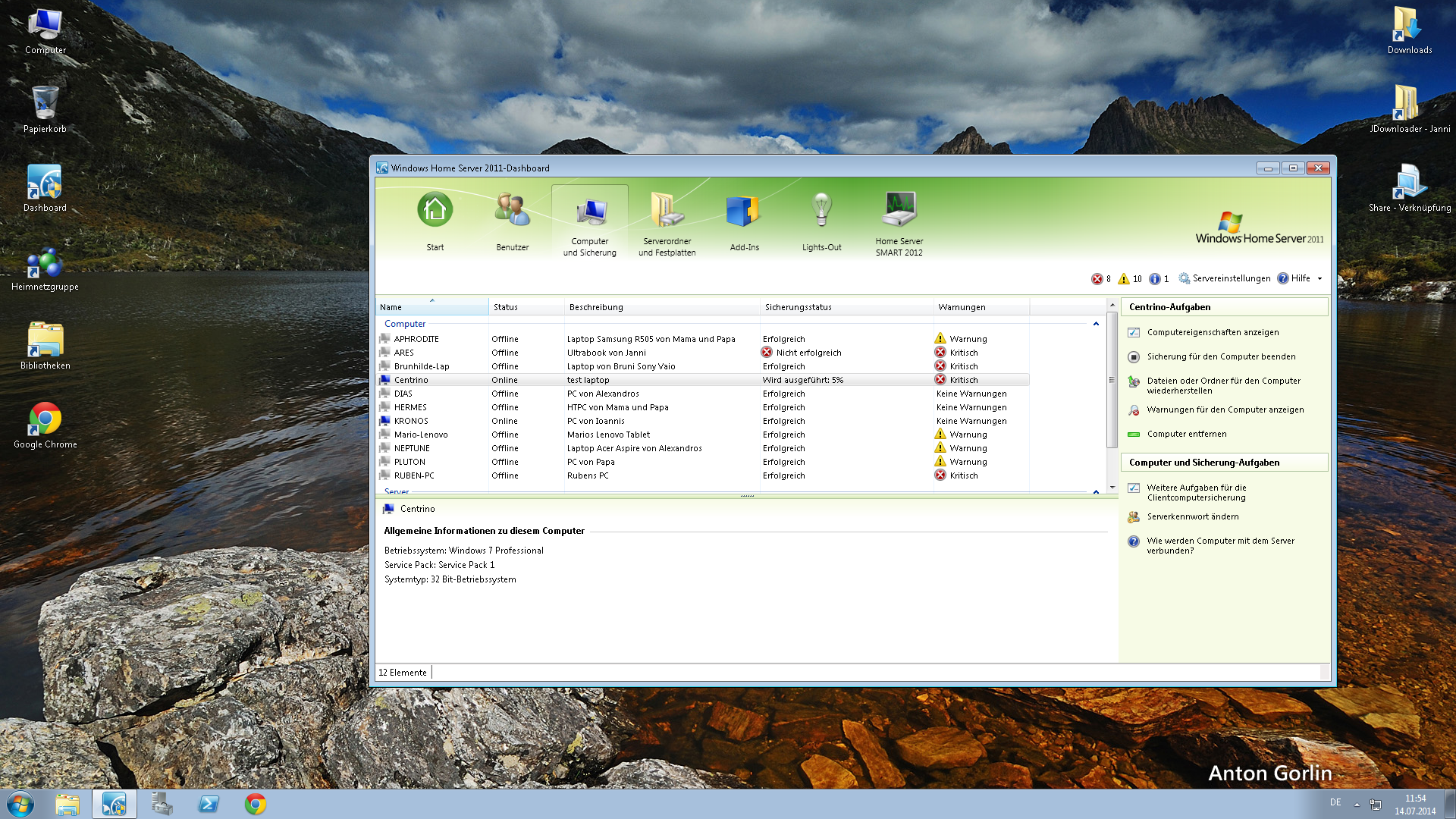Collapse the Computer group chevron
Viewport: 1456px width, 819px height.
[1096, 324]
